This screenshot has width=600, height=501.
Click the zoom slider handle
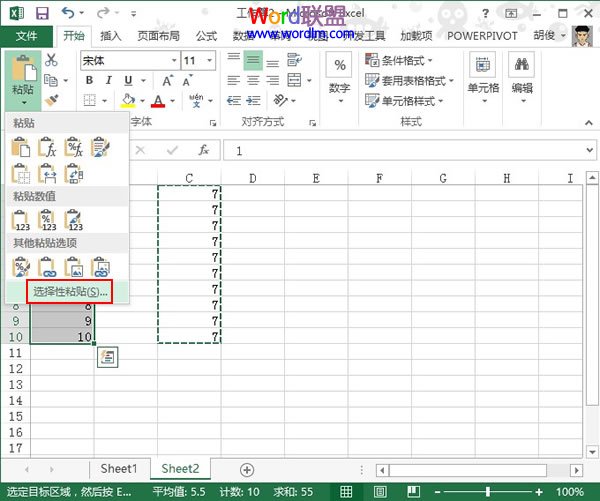[488, 491]
